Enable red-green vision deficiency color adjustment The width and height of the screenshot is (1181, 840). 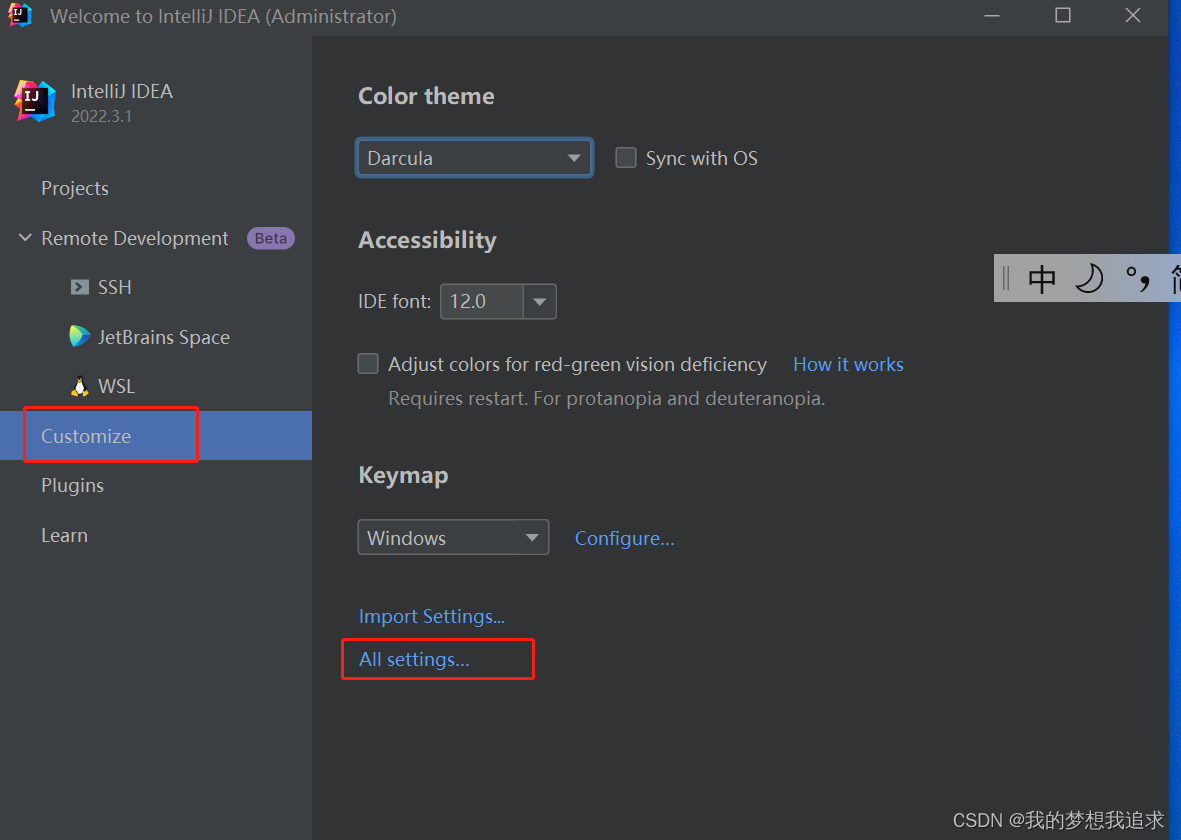pyautogui.click(x=368, y=364)
